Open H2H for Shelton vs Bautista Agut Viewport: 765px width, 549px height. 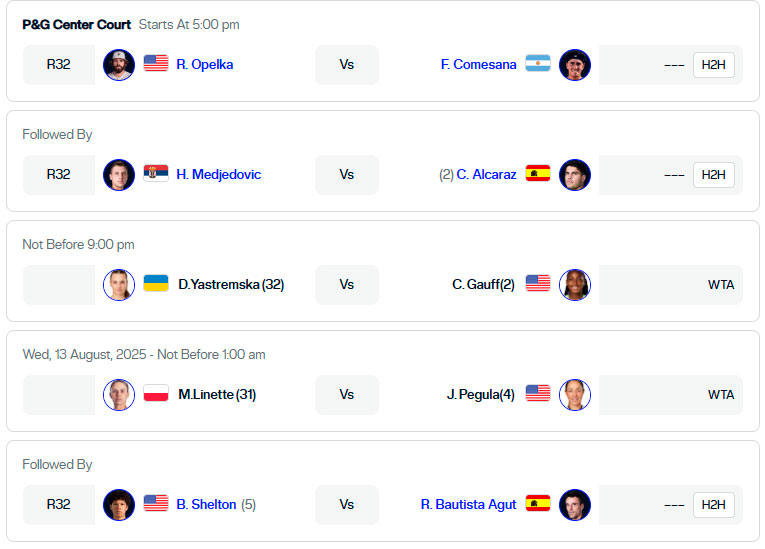click(713, 505)
